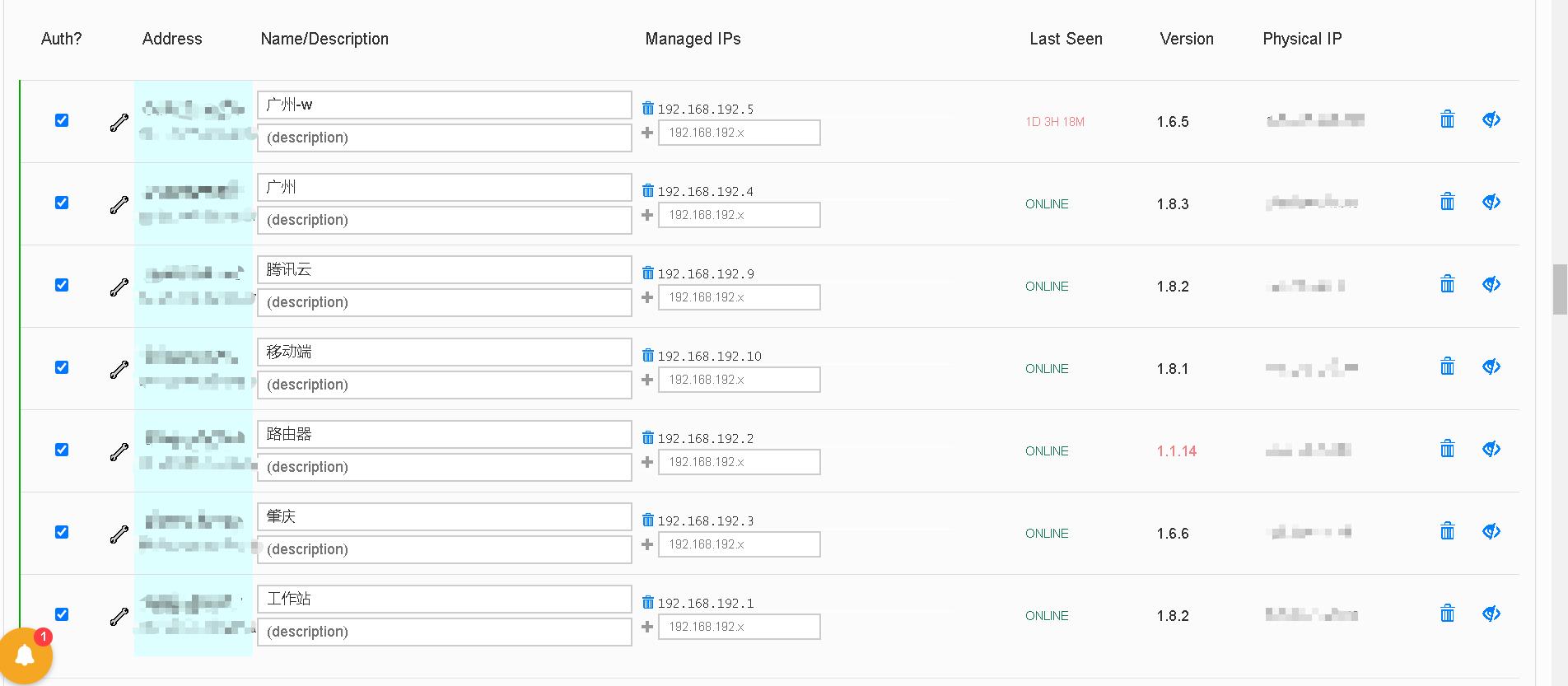Image resolution: width=1568 pixels, height=686 pixels.
Task: Hide the 广州 member using eye icon
Action: pyautogui.click(x=1491, y=202)
